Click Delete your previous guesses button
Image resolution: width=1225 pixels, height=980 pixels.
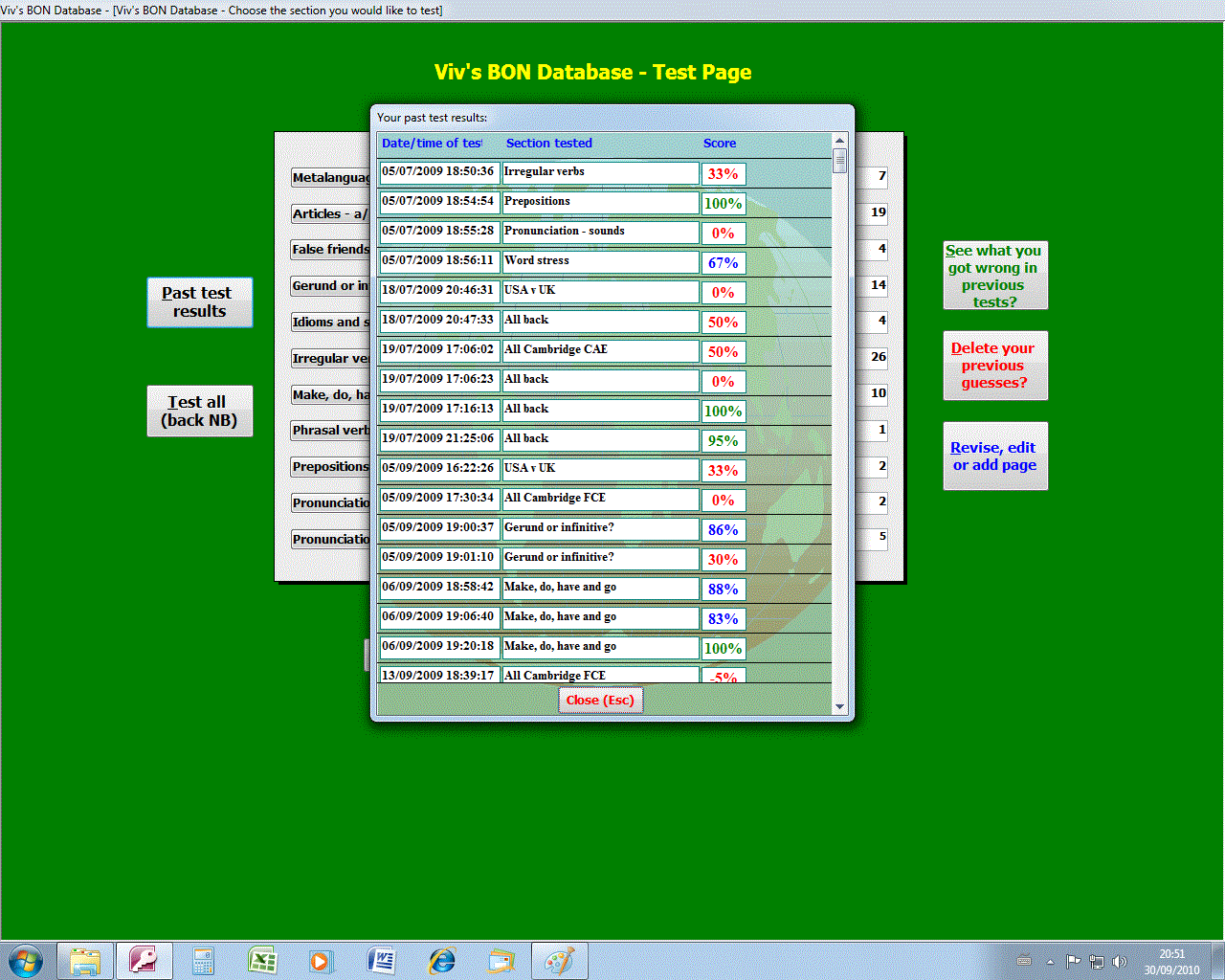994,366
